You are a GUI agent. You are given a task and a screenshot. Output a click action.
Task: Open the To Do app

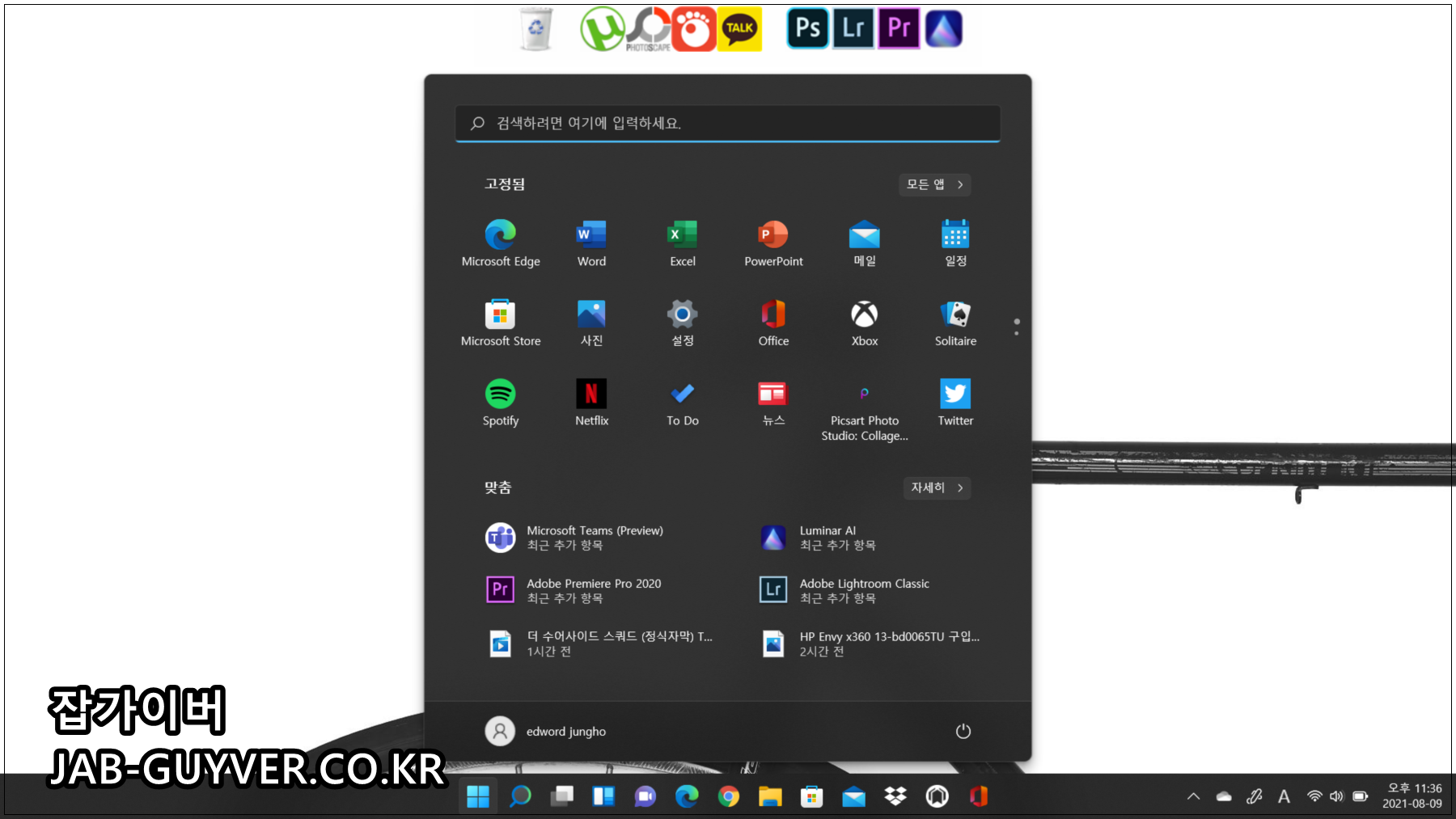683,403
